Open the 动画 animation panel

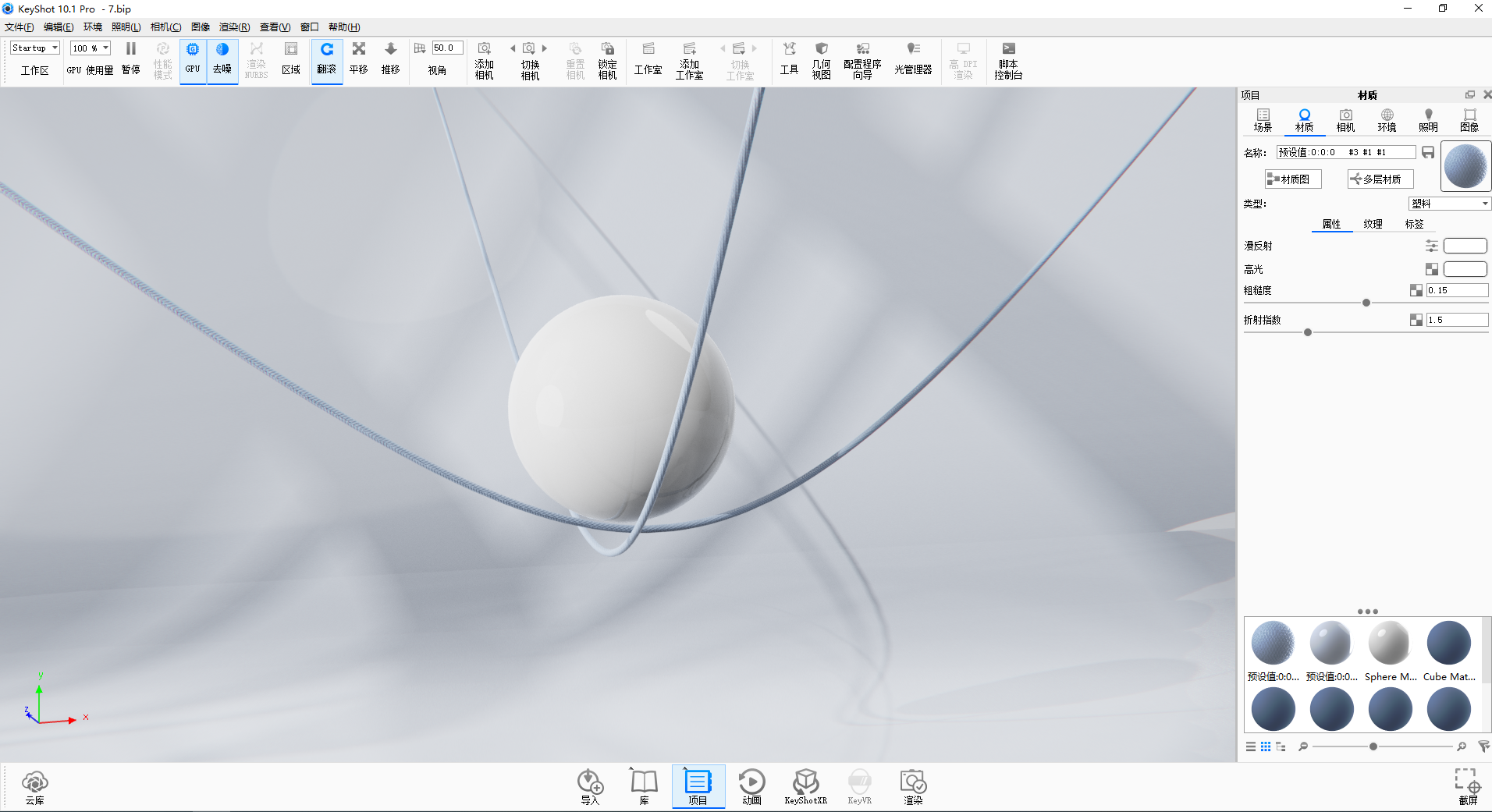coord(751,786)
